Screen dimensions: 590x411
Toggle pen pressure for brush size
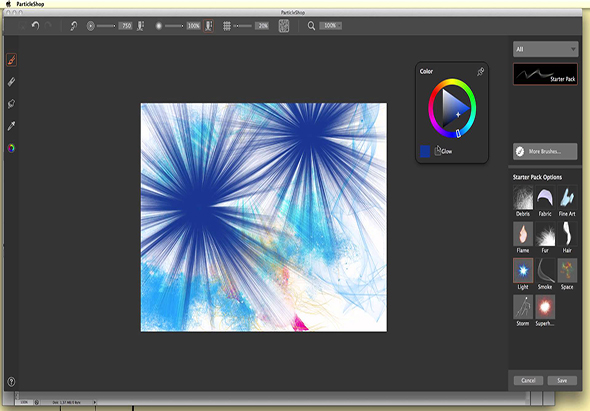140,26
